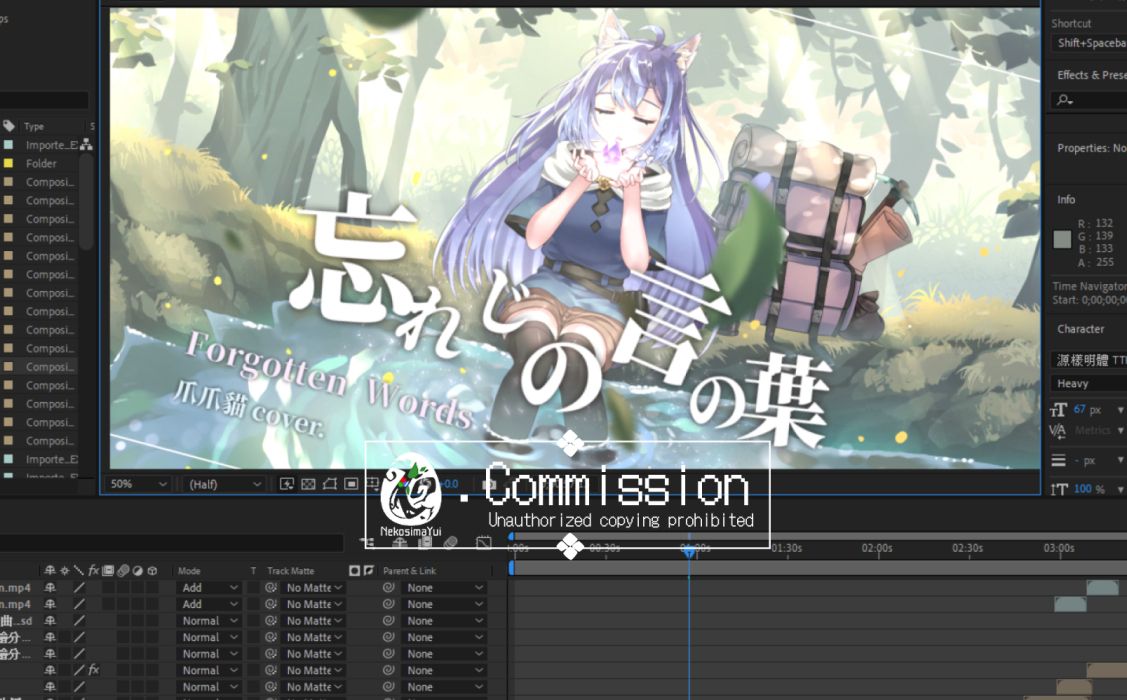
Task: Click the 02:00s mark on time ruler
Action: (x=877, y=548)
